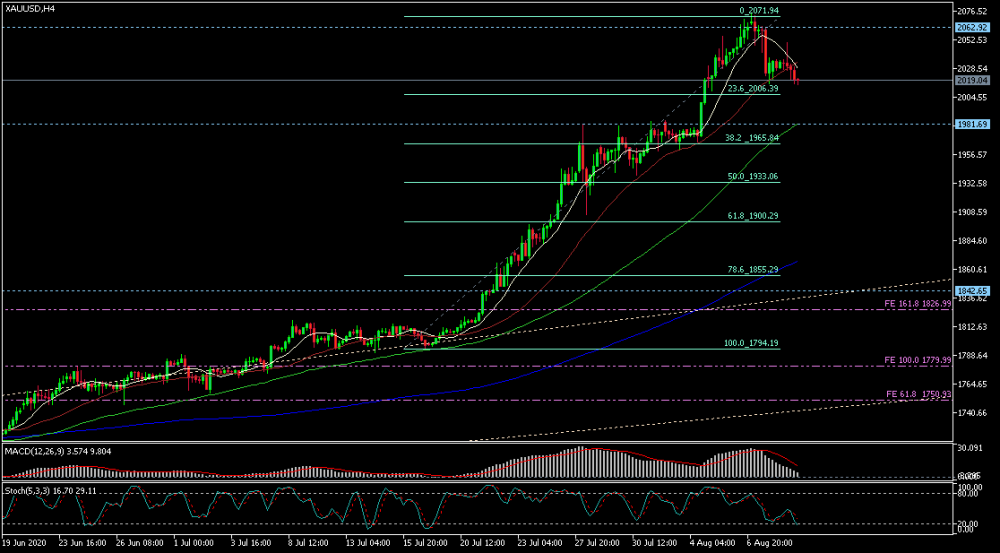
Task: Select the FE 61.8 expansion label 1750.93
Action: [x=919, y=395]
